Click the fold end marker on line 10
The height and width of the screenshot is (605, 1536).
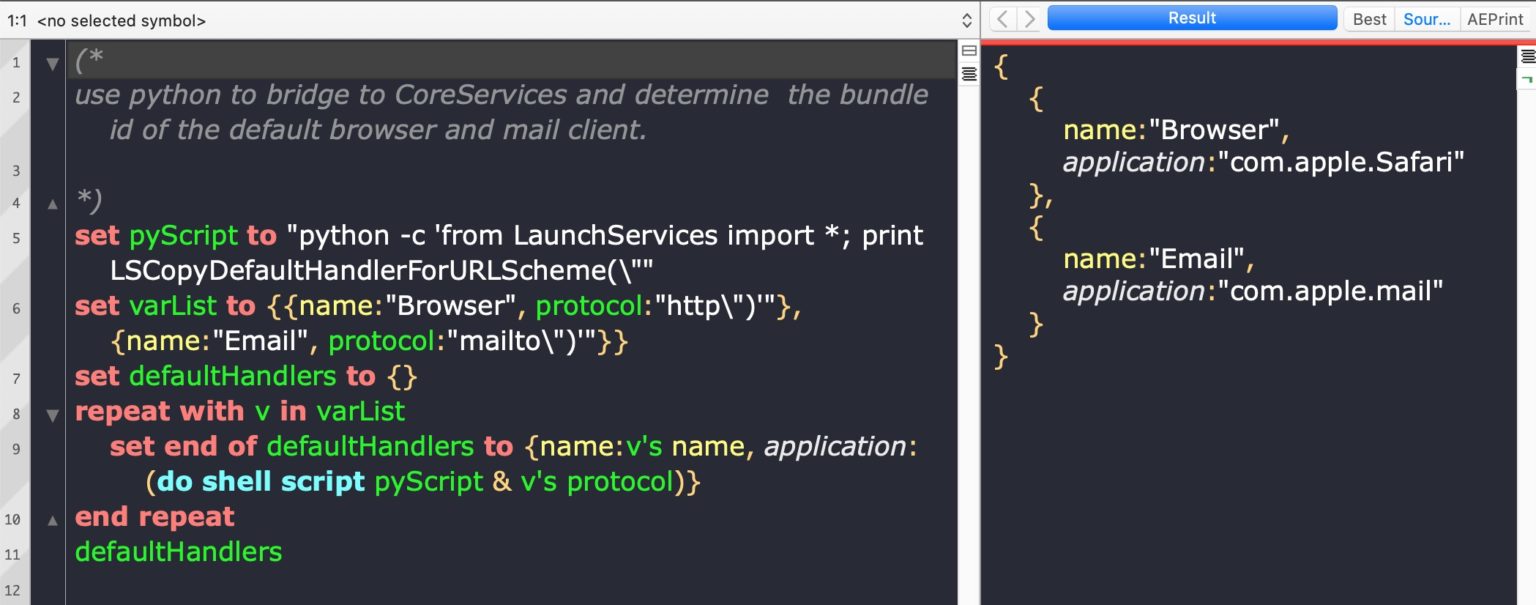(x=52, y=519)
